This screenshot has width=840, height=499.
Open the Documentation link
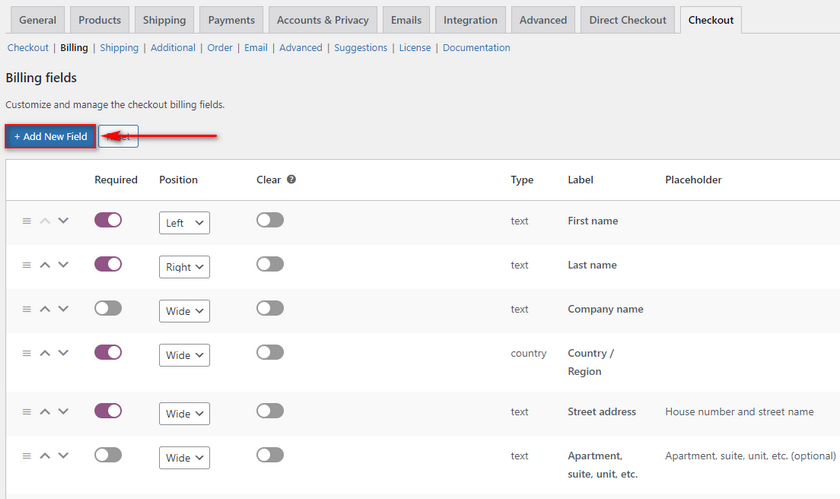tap(476, 47)
